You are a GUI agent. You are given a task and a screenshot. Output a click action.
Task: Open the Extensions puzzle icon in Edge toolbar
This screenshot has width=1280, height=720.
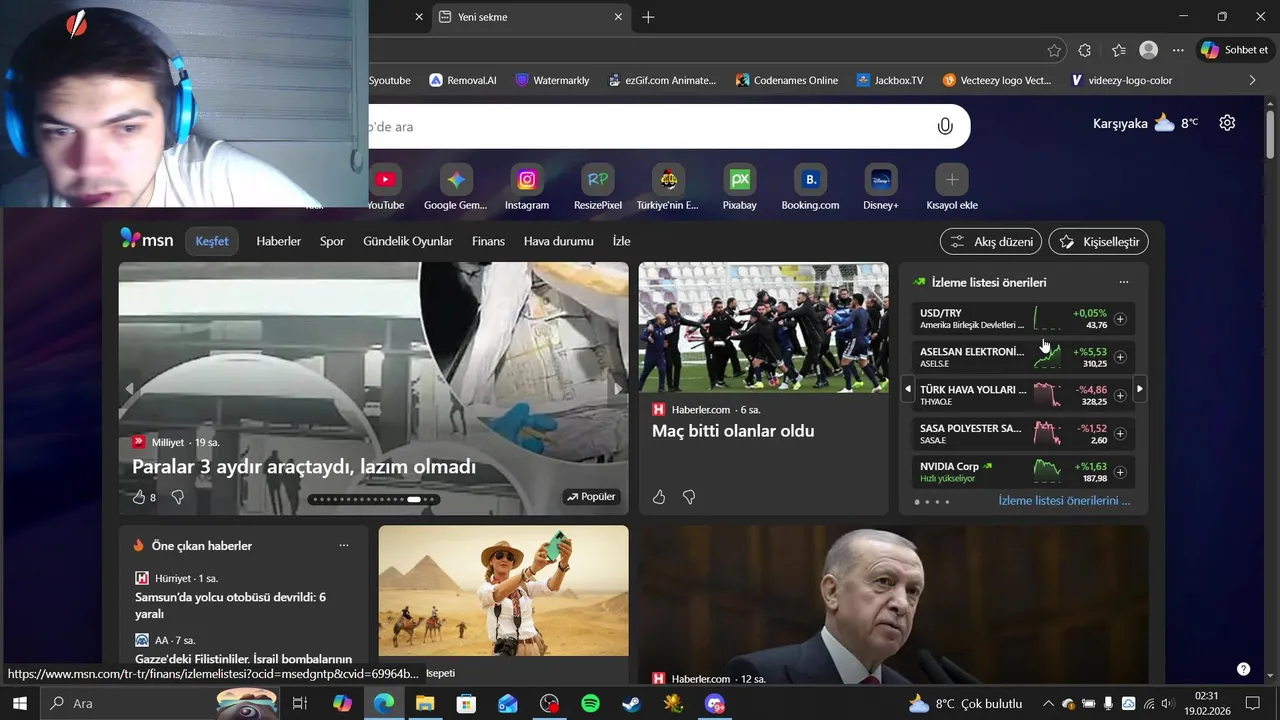coord(1085,50)
